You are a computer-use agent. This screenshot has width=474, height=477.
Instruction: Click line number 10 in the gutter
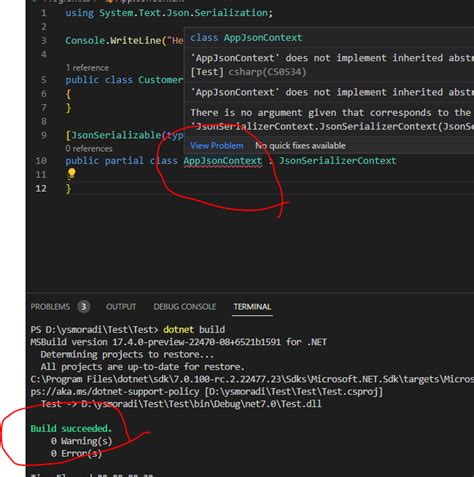(x=41, y=161)
